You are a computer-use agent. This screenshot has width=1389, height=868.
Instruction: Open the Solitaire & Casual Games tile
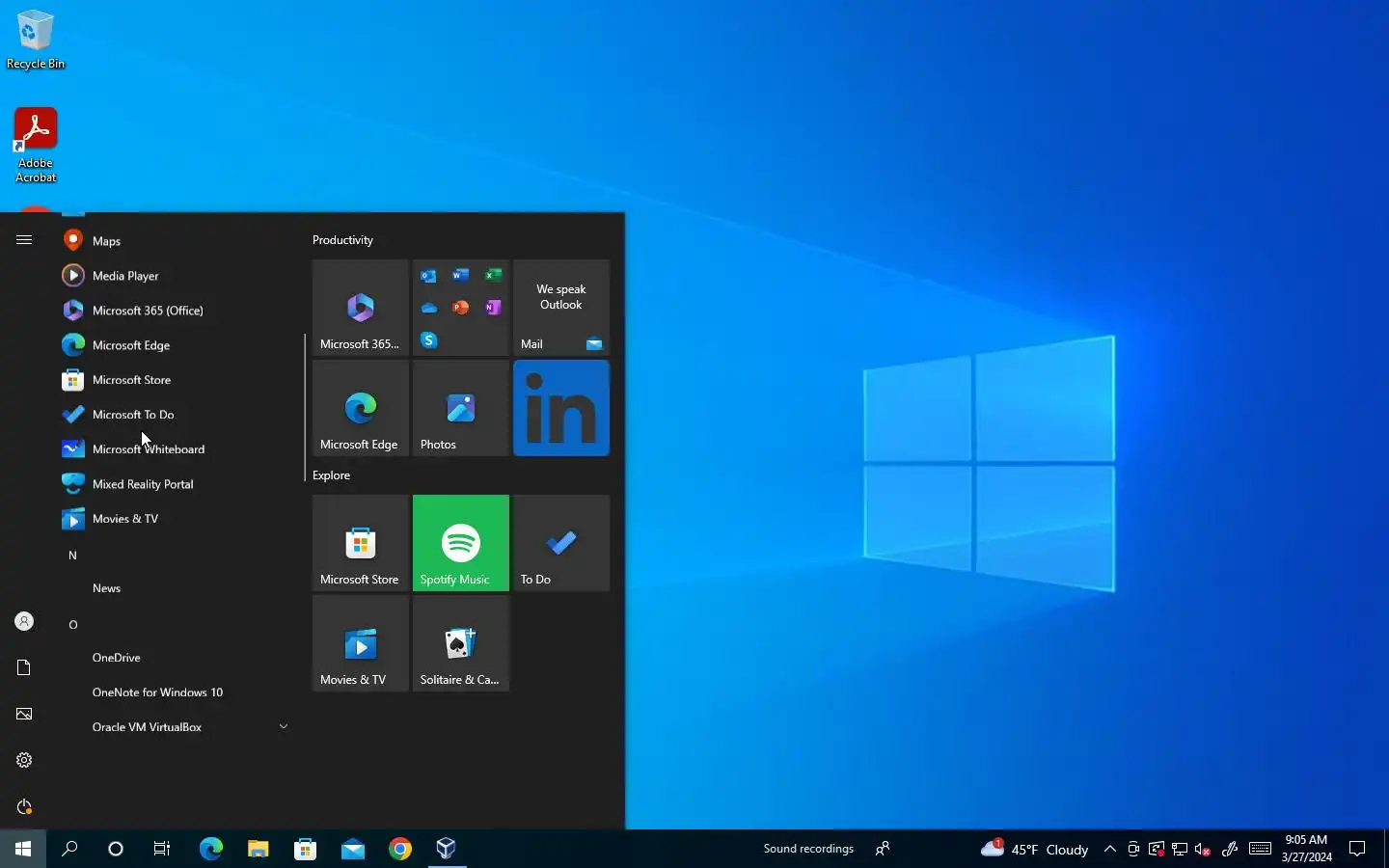[461, 643]
